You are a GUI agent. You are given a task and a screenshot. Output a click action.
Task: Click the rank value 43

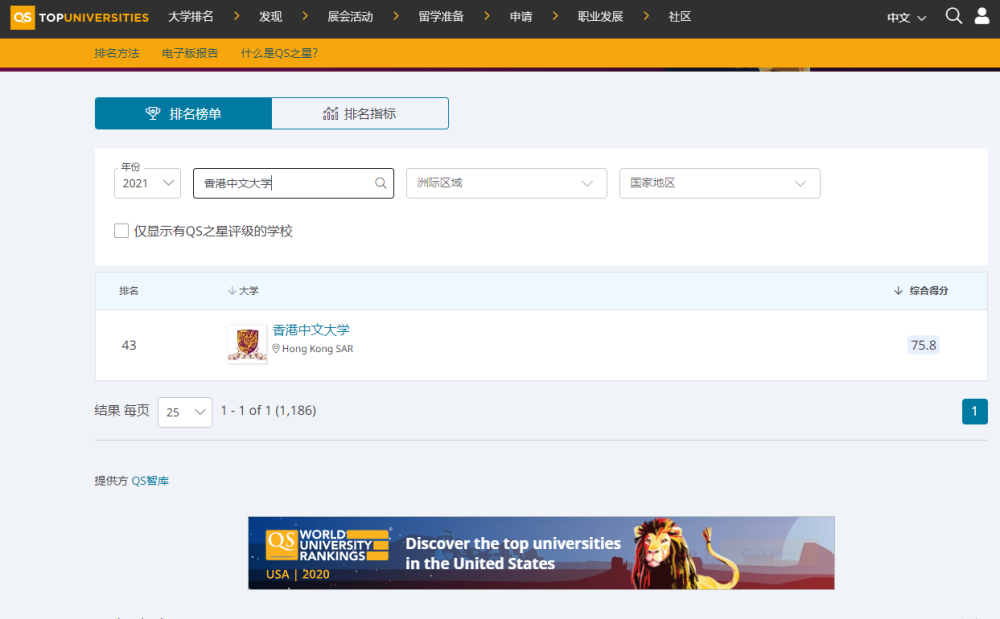129,345
